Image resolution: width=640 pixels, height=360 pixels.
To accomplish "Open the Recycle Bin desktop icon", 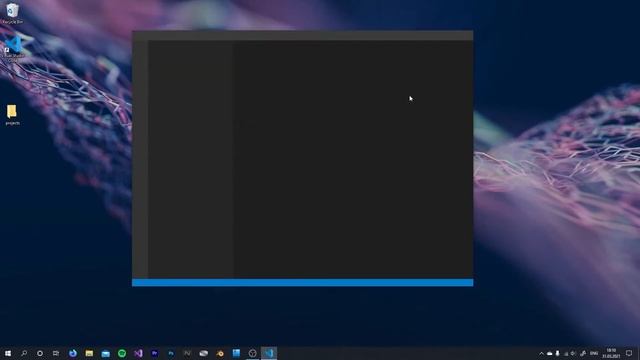I will pos(13,13).
